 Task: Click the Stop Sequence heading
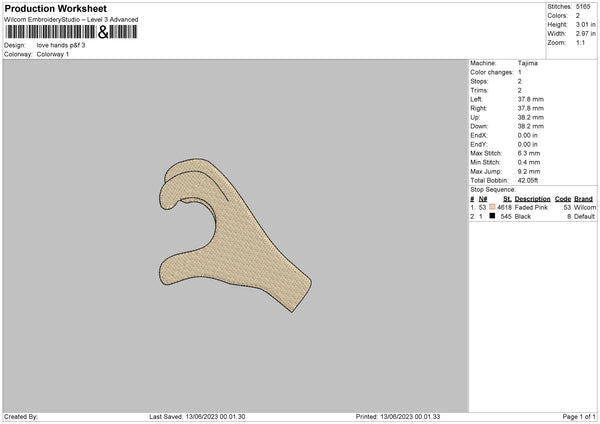click(x=493, y=190)
